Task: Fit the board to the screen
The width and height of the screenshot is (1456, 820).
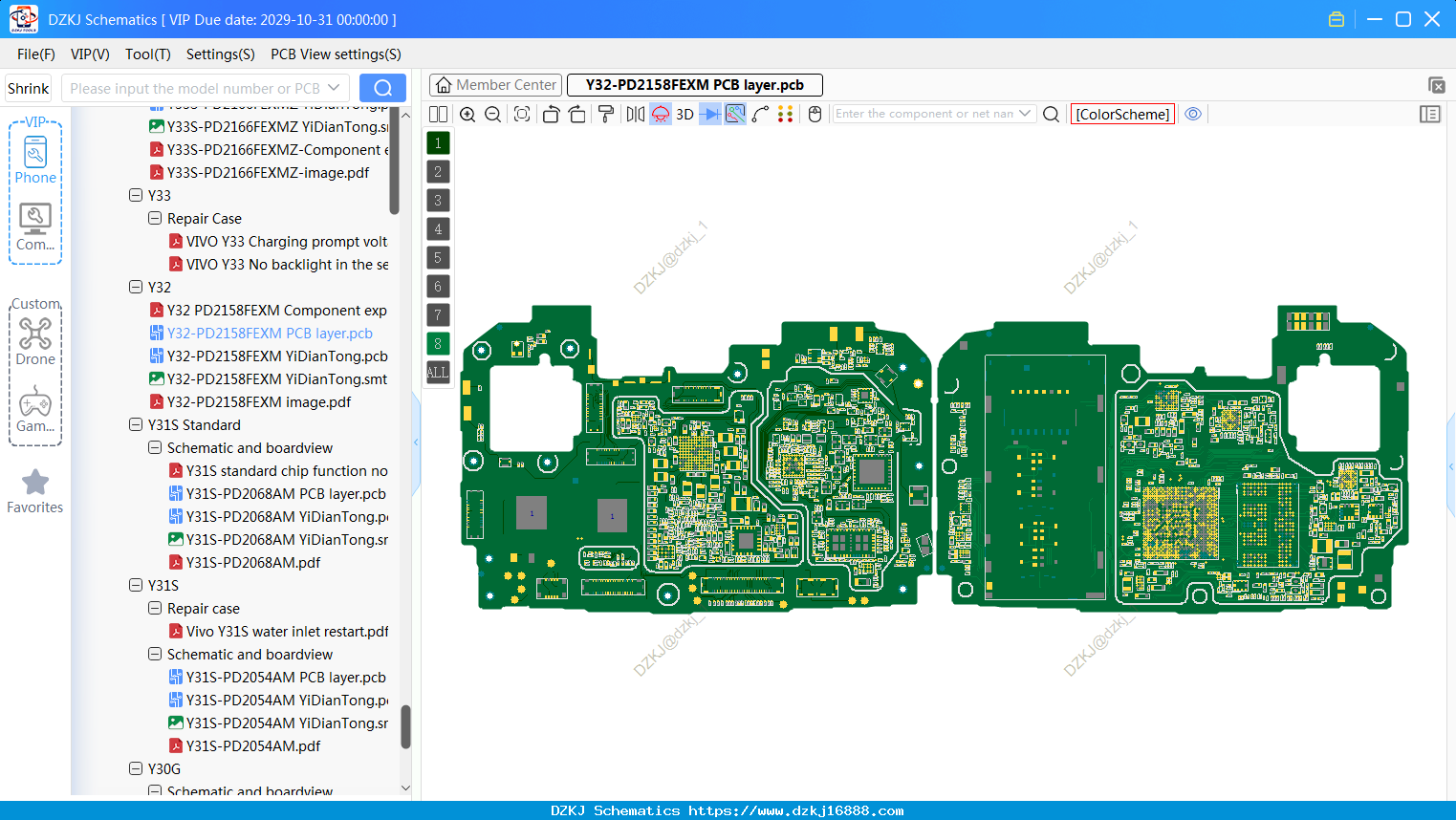Action: (x=522, y=115)
